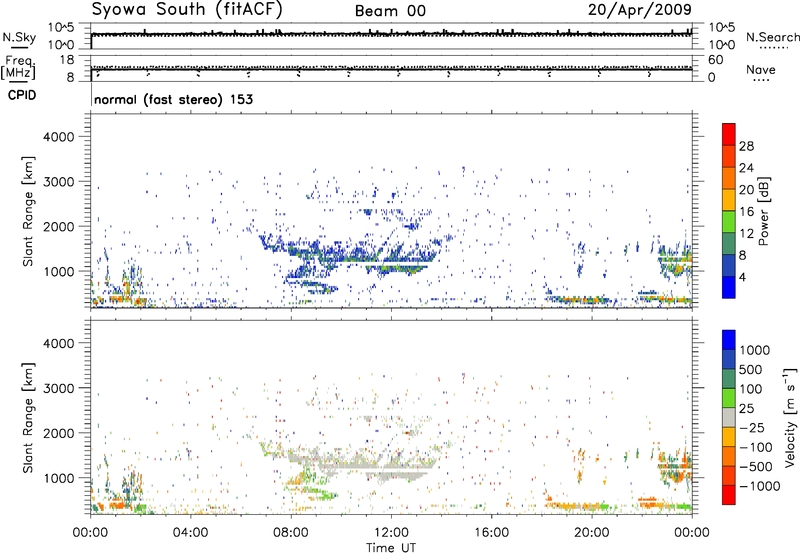The width and height of the screenshot is (800, 554).
Task: Click the power colorbar tick '12'
Action: [x=746, y=234]
